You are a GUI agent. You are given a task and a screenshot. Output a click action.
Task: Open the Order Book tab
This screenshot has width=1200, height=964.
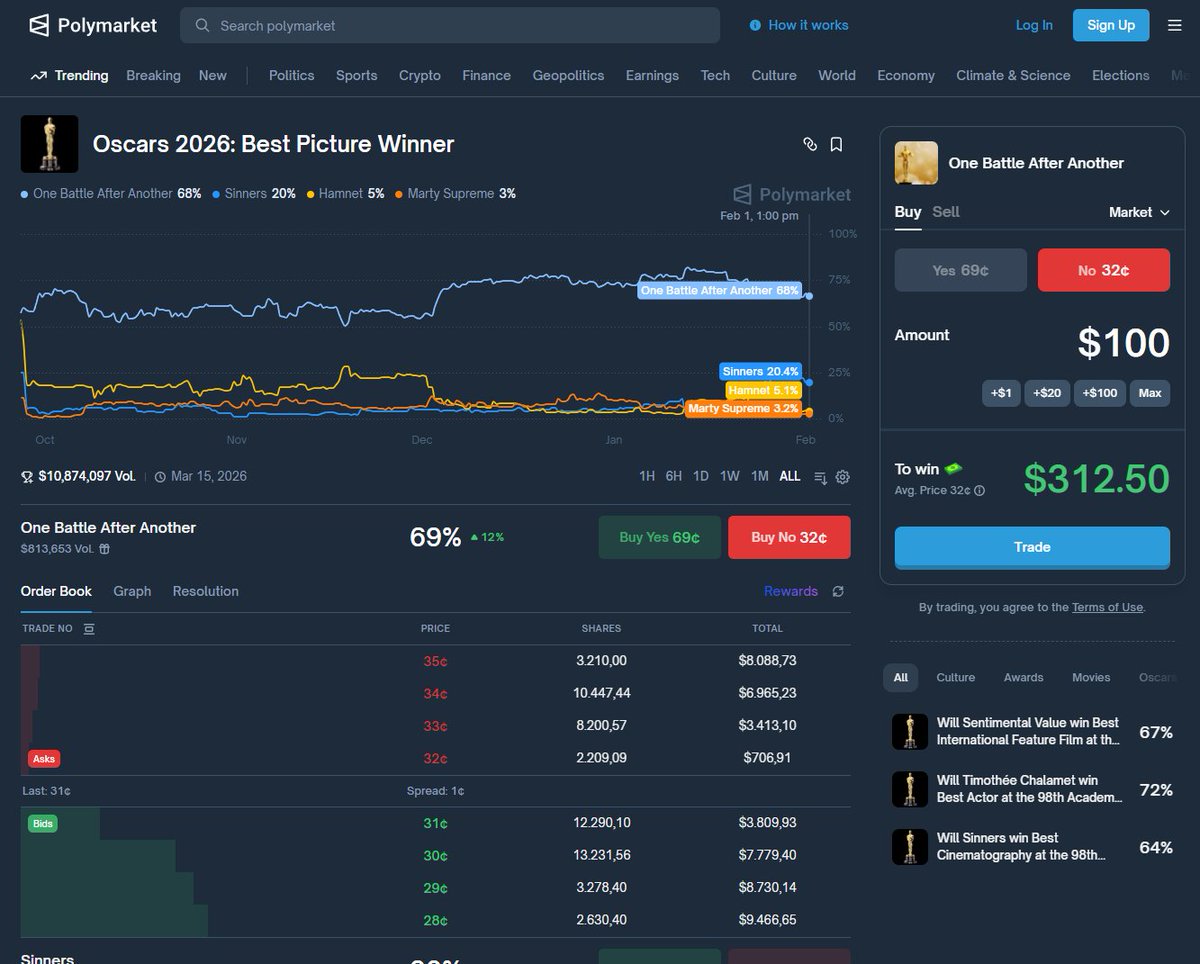56,591
